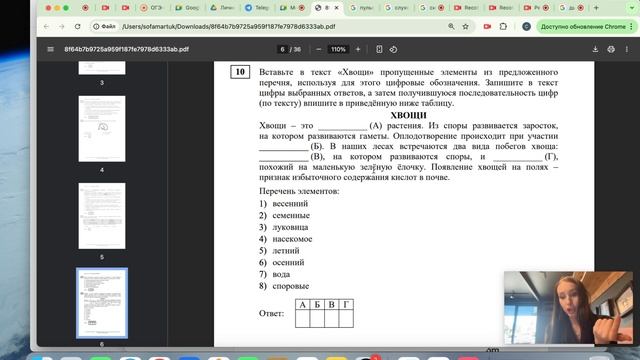640x360 pixels.
Task: Toggle the PDF sidebar menu icon
Action: pyautogui.click(x=50, y=49)
